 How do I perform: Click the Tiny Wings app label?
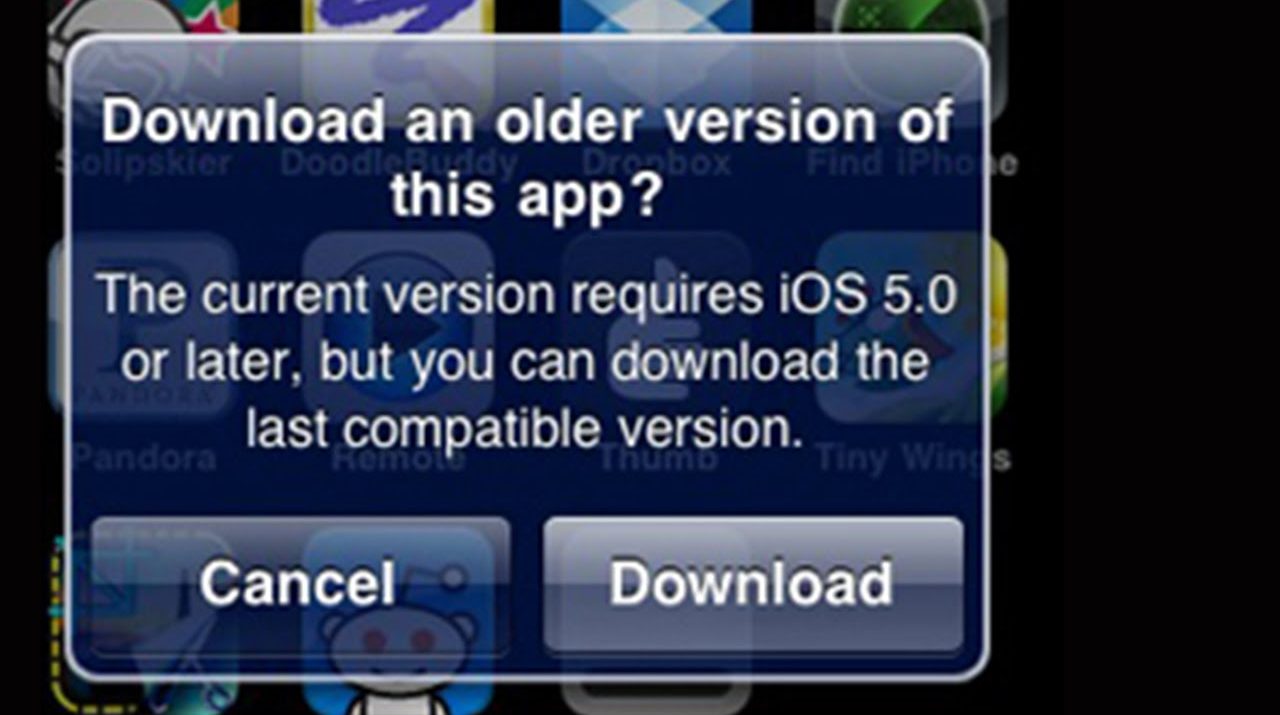pyautogui.click(x=913, y=458)
